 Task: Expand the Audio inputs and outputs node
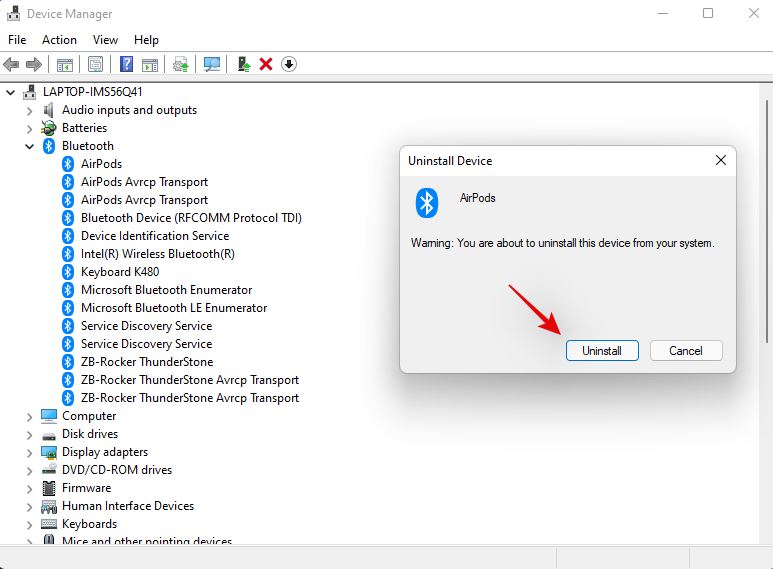tap(29, 110)
